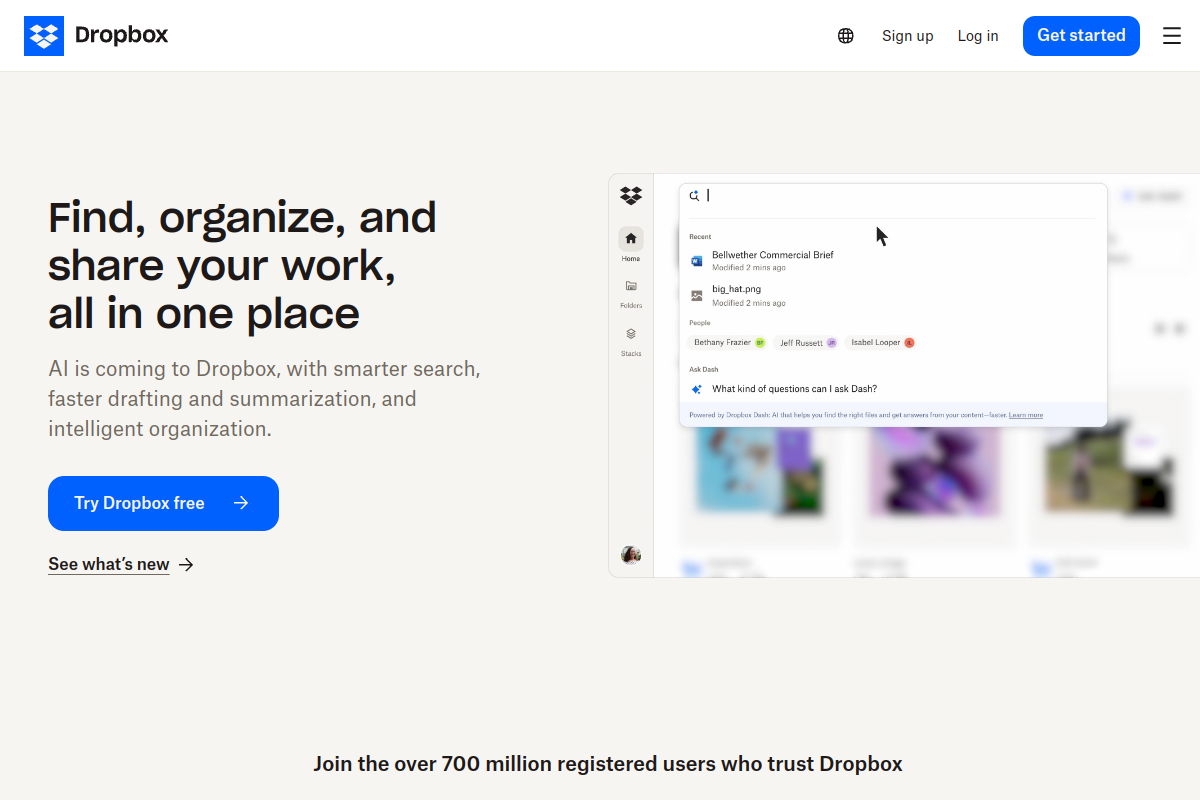
Task: Focus the Dash search input field
Action: 894,196
